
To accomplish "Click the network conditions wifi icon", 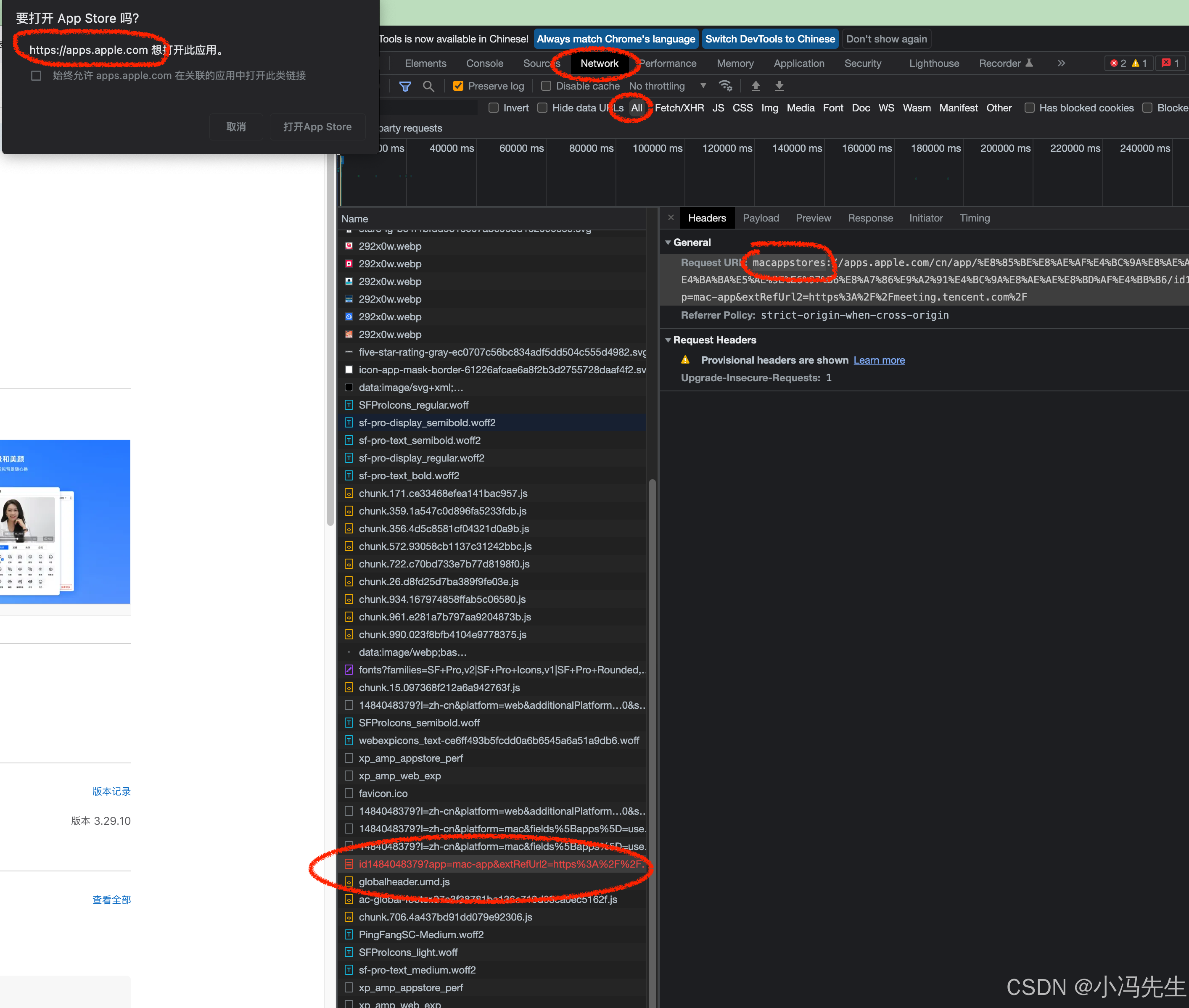I will tap(726, 86).
